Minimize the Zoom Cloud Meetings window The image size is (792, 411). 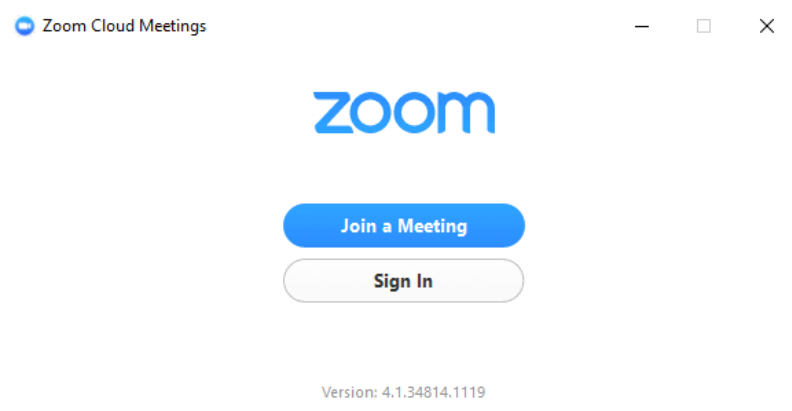(641, 26)
